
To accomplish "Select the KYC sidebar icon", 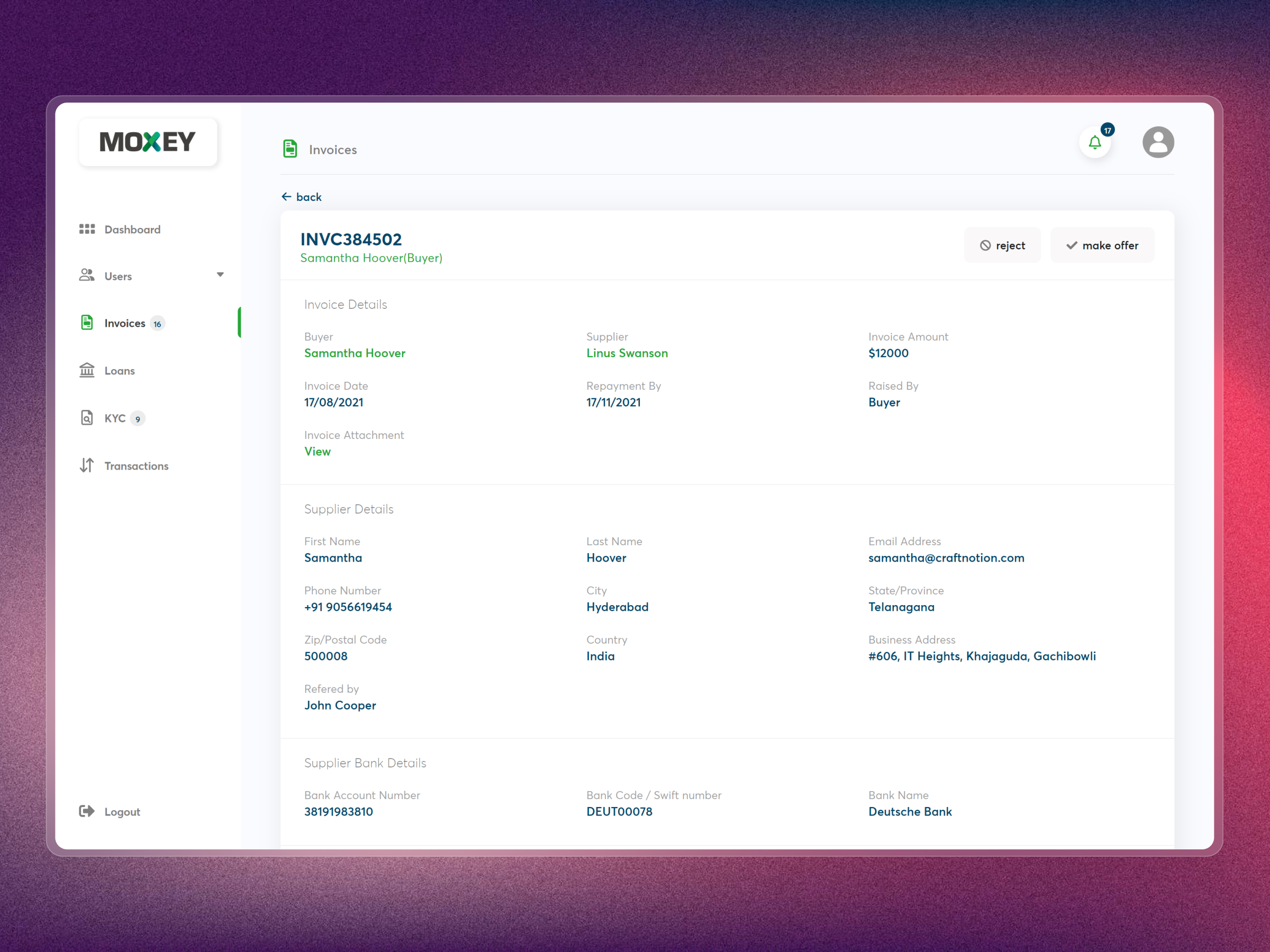I will click(87, 418).
